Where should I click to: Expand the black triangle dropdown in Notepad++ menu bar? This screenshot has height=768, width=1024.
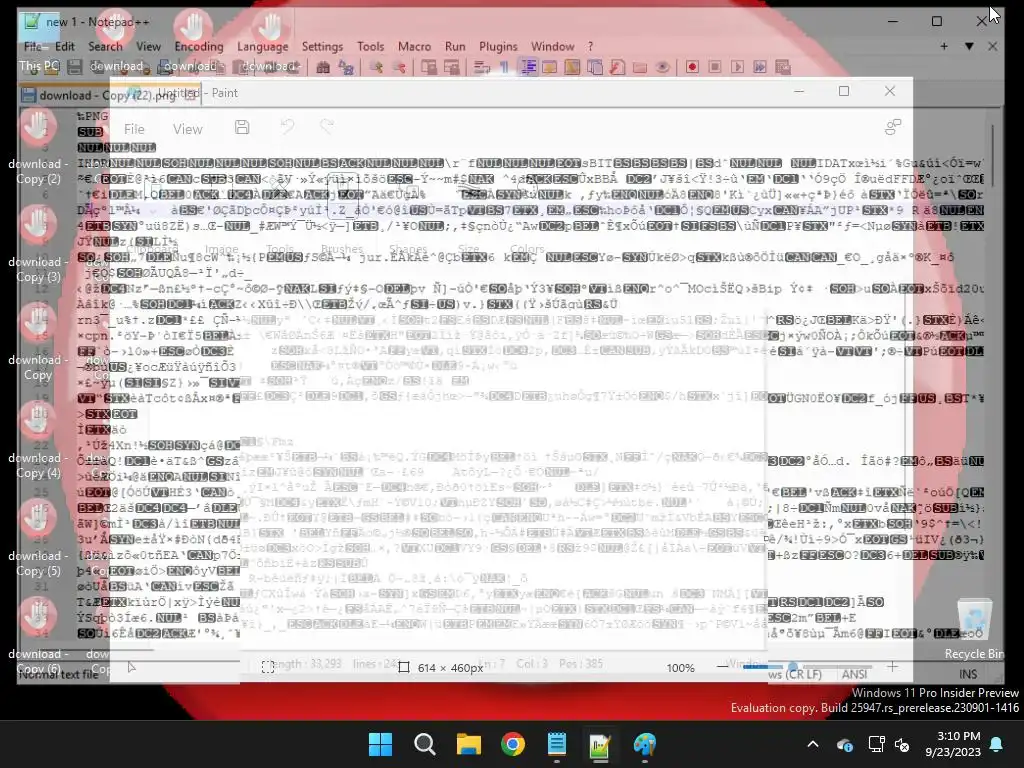point(969,46)
